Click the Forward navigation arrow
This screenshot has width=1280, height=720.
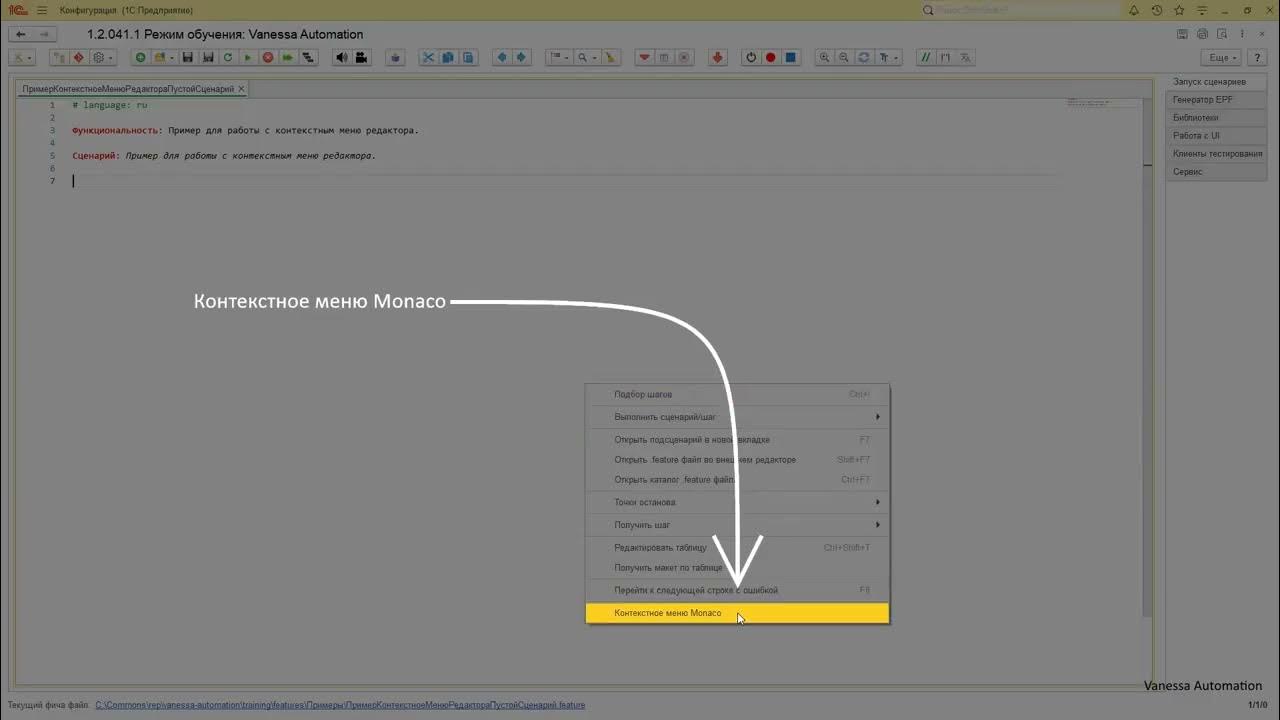pyautogui.click(x=43, y=34)
